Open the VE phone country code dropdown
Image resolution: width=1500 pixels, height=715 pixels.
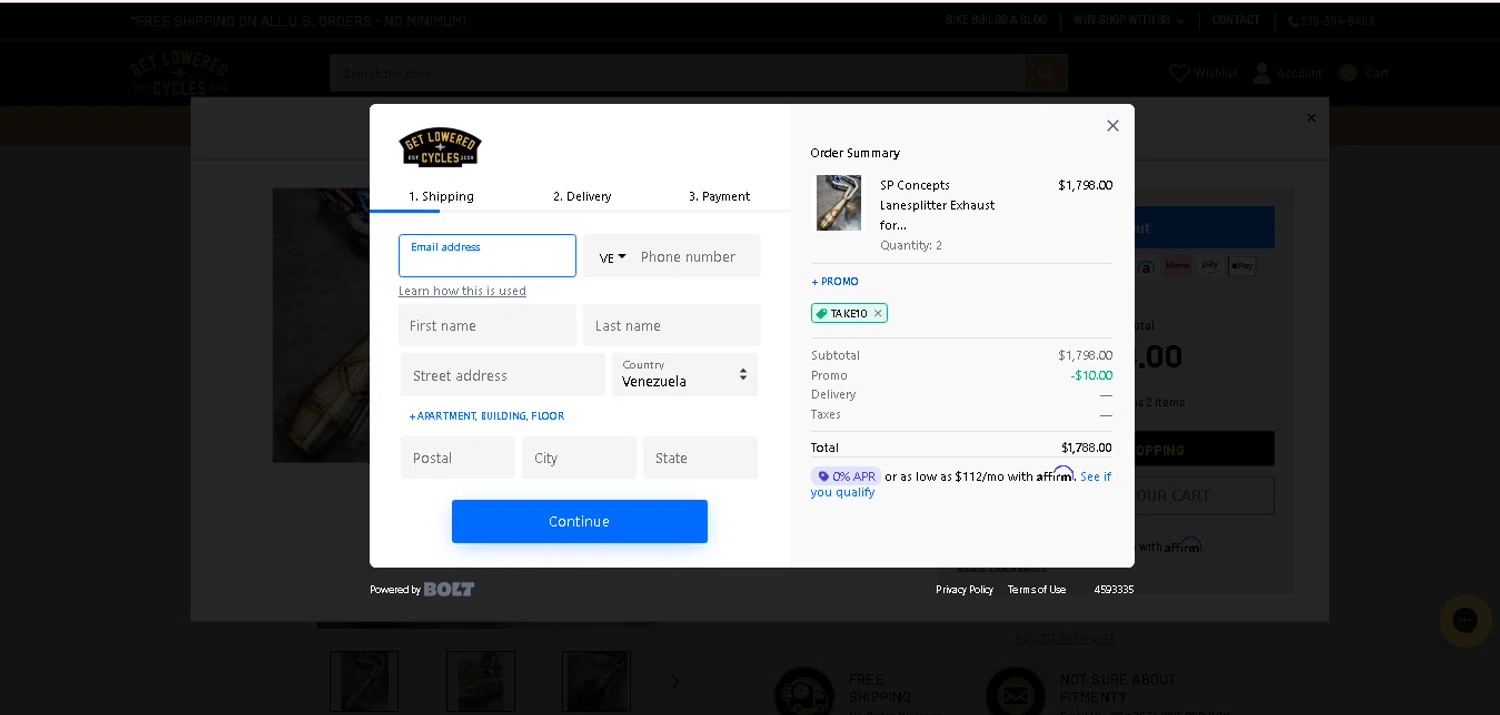pos(612,257)
